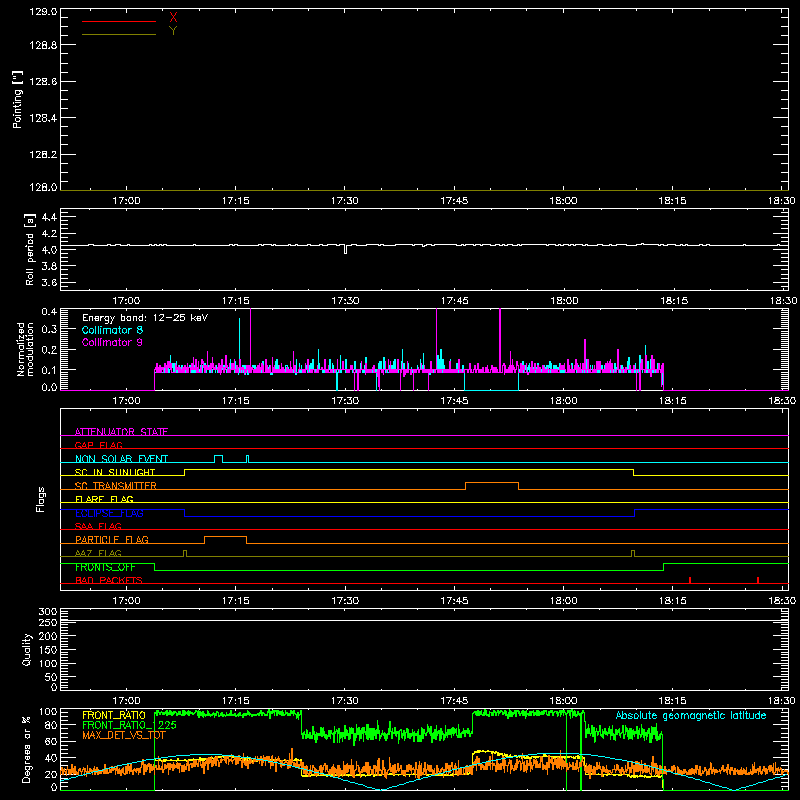Click the white quality line in Quality plot

click(424, 621)
